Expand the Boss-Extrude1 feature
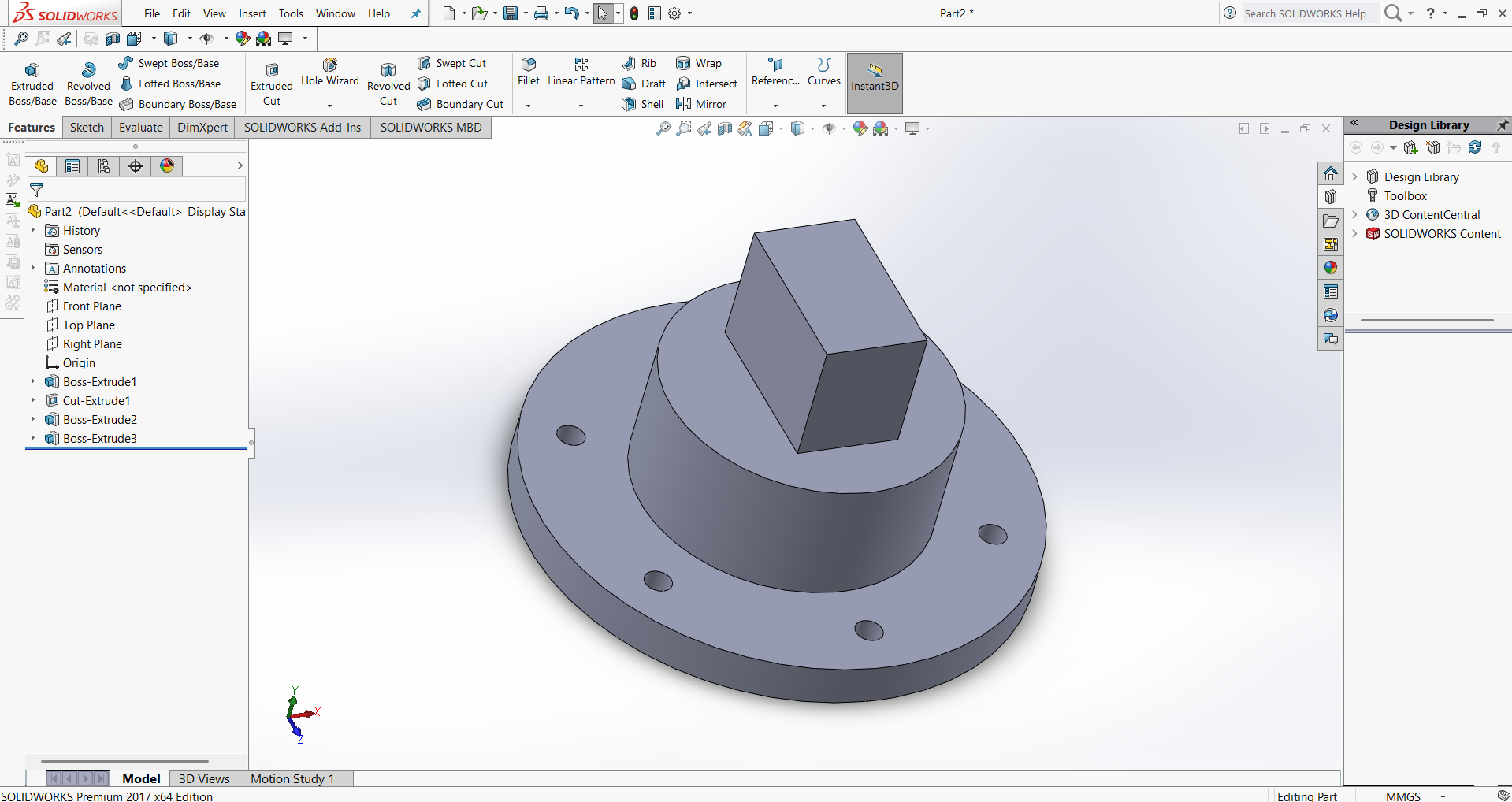 [33, 381]
